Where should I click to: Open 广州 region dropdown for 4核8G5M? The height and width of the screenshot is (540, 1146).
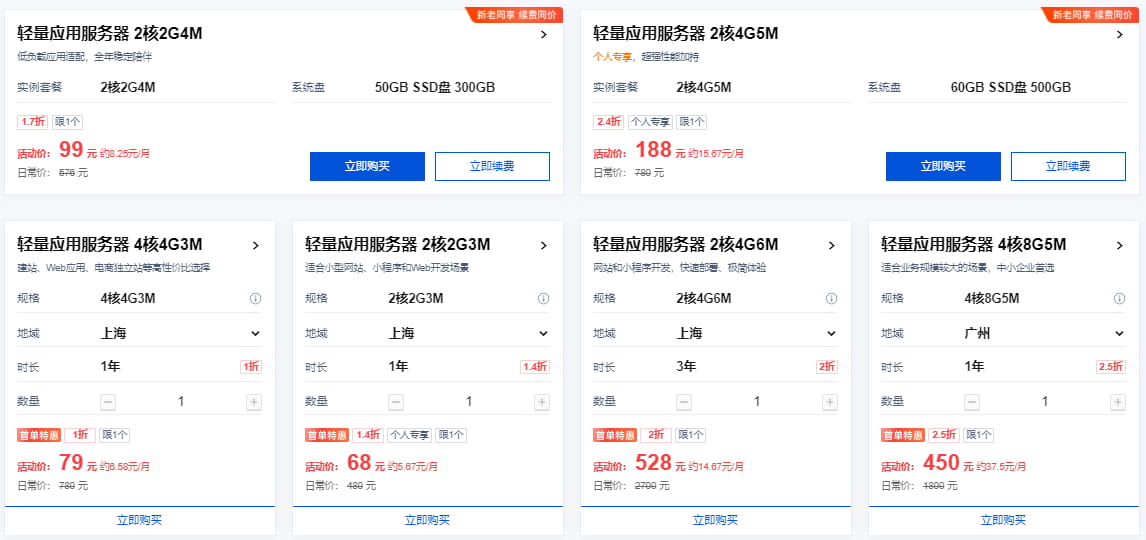(x=1119, y=333)
